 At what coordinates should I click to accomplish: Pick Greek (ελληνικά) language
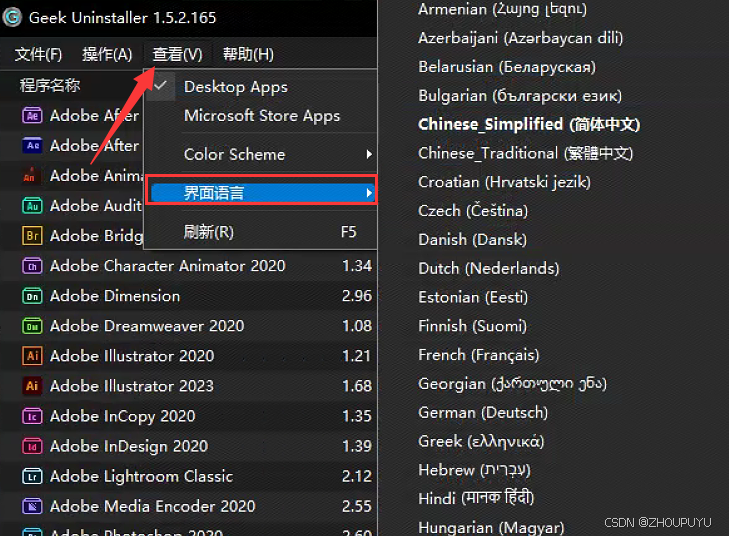coord(481,442)
